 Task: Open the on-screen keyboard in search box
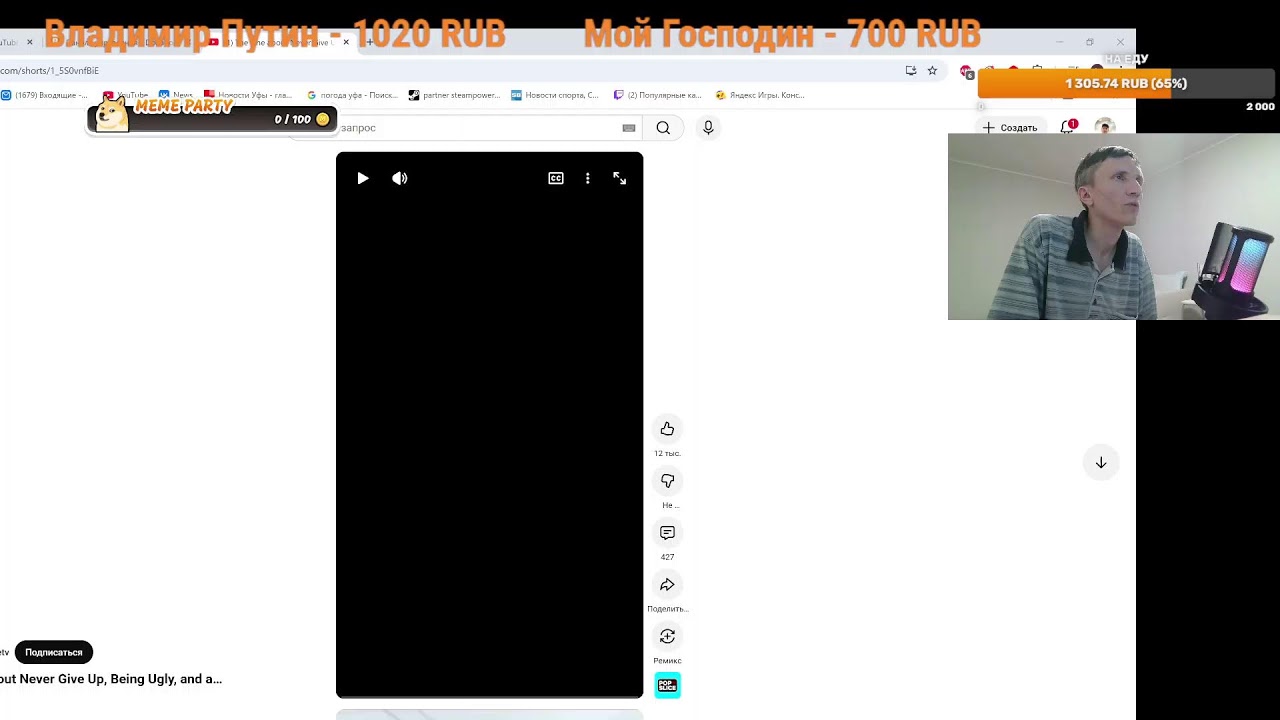click(629, 128)
